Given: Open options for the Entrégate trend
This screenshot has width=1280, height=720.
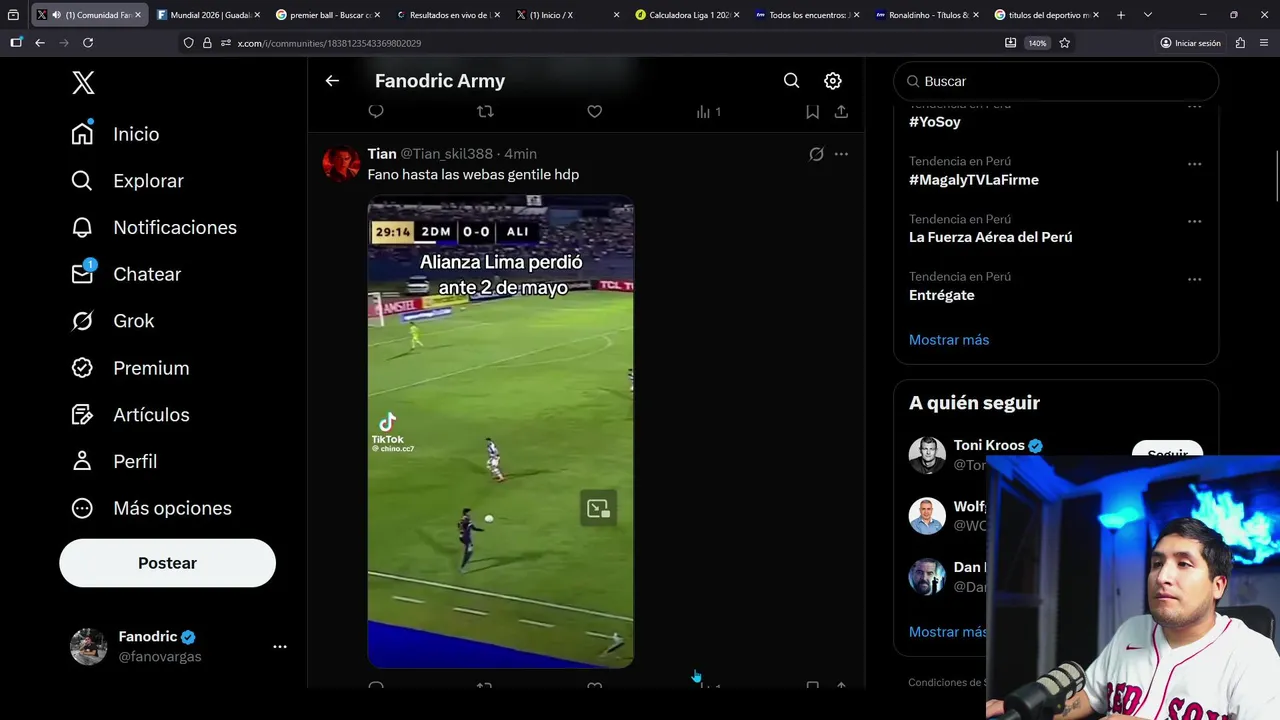Looking at the screenshot, I should click(1194, 279).
